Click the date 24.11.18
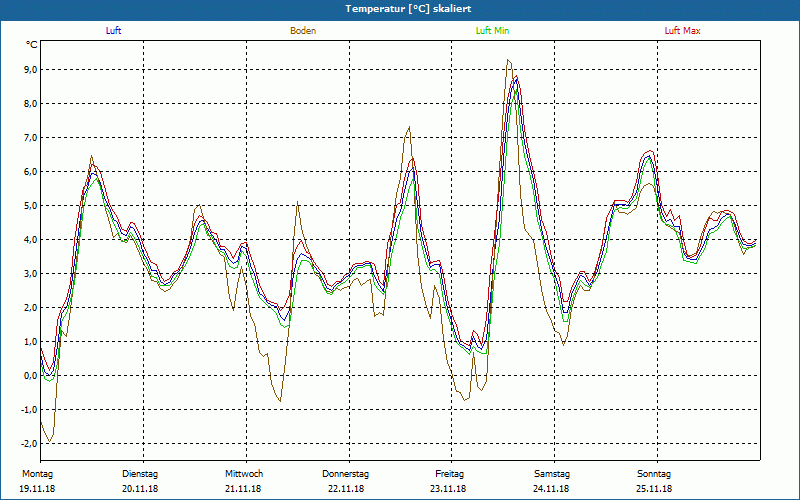This screenshot has height=500, width=800. click(x=551, y=489)
